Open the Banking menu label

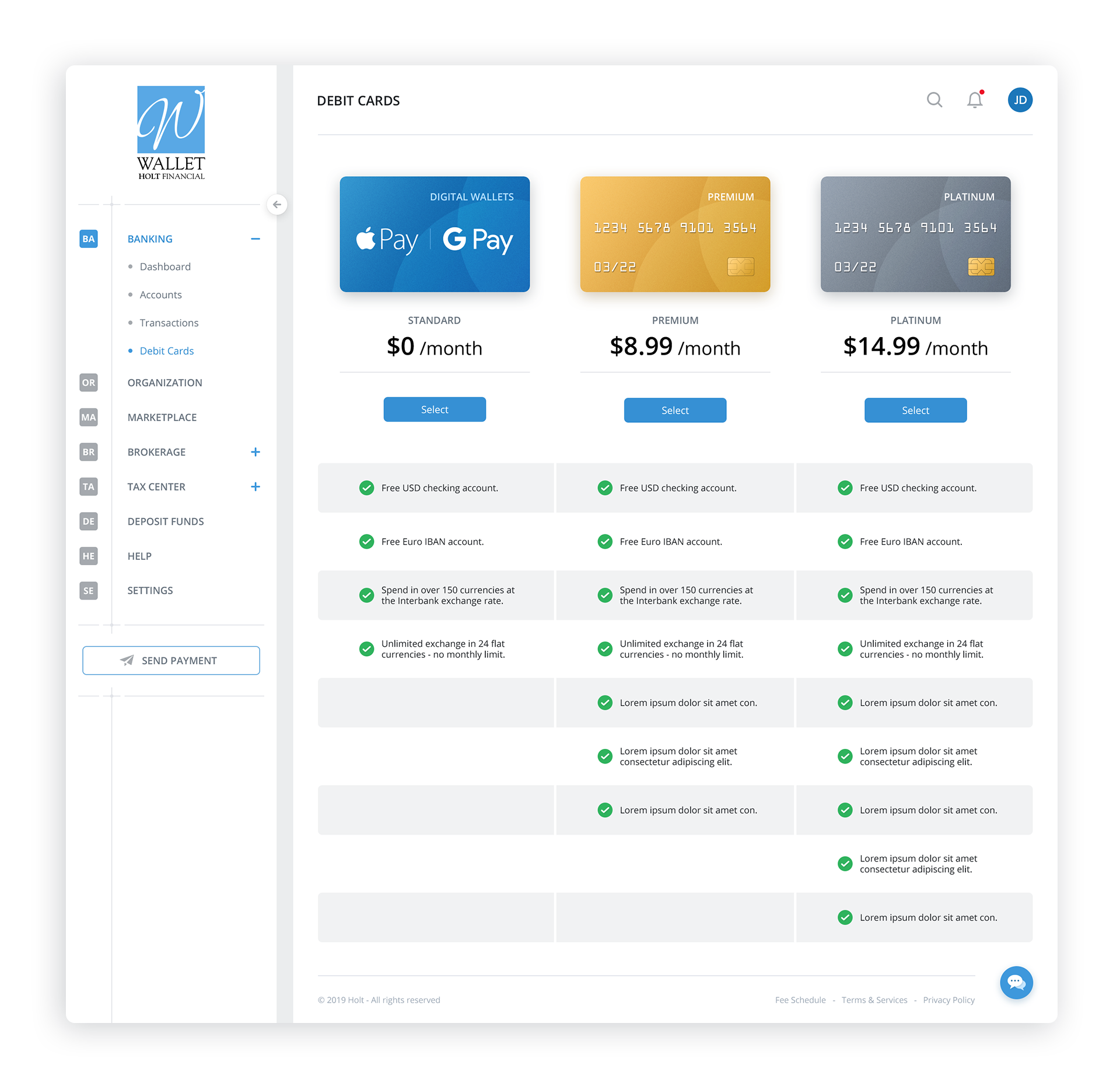pyautogui.click(x=150, y=239)
